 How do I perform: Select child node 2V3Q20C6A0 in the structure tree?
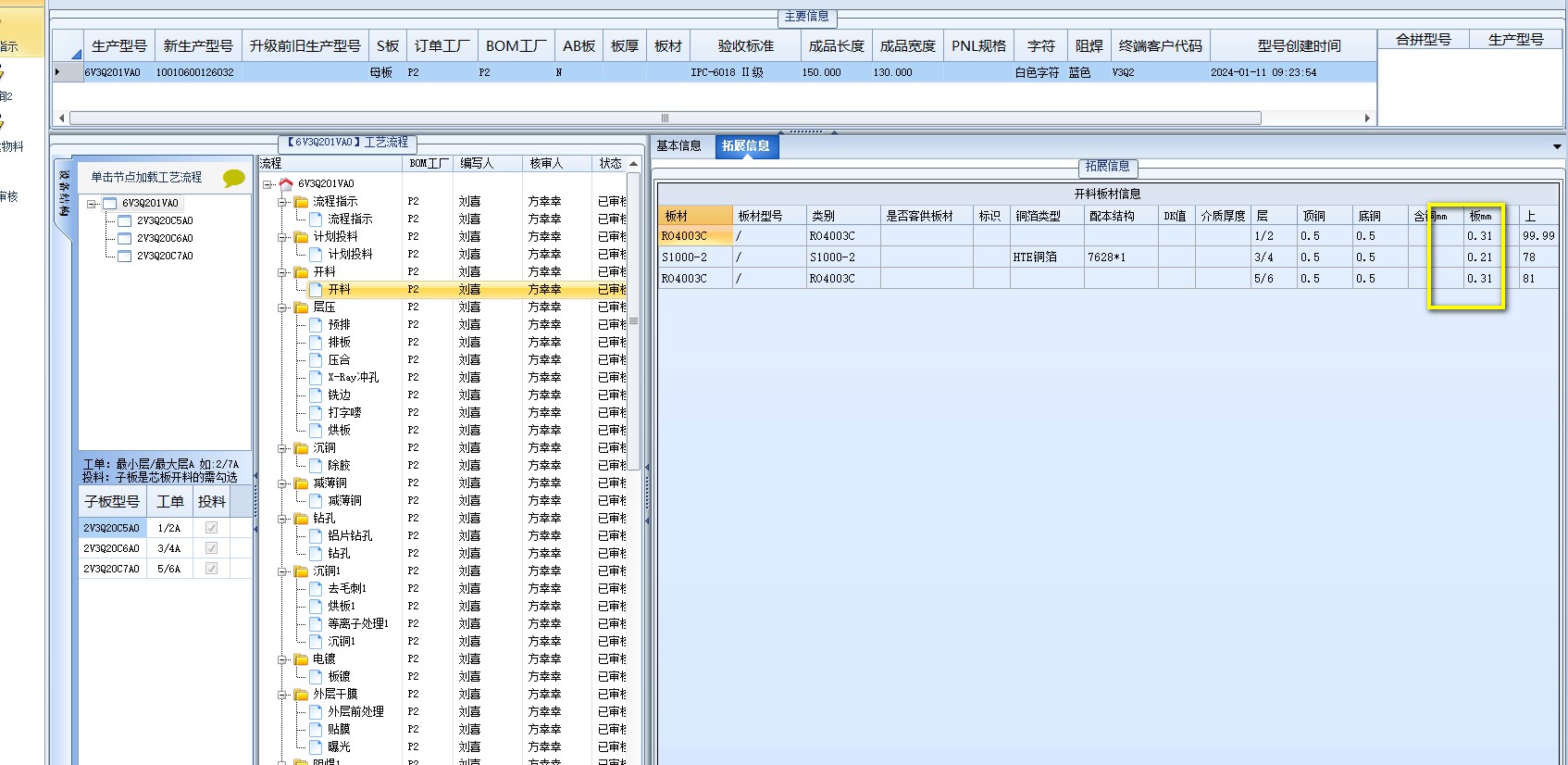click(165, 238)
